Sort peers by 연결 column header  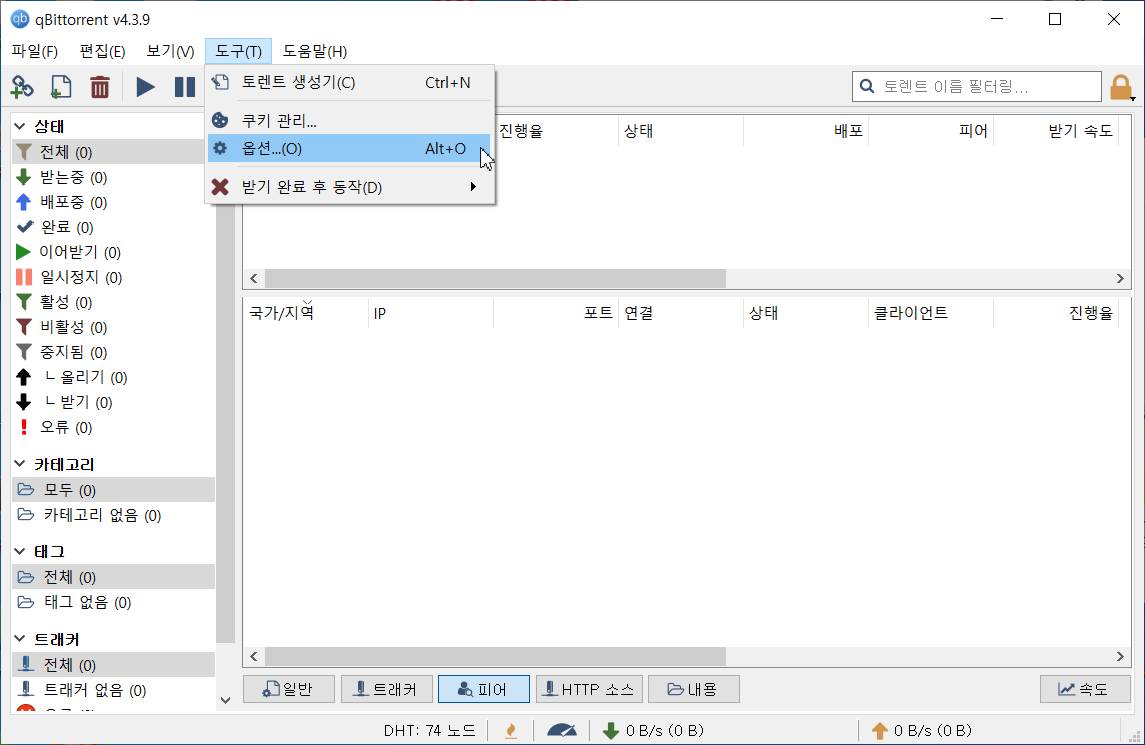click(681, 313)
